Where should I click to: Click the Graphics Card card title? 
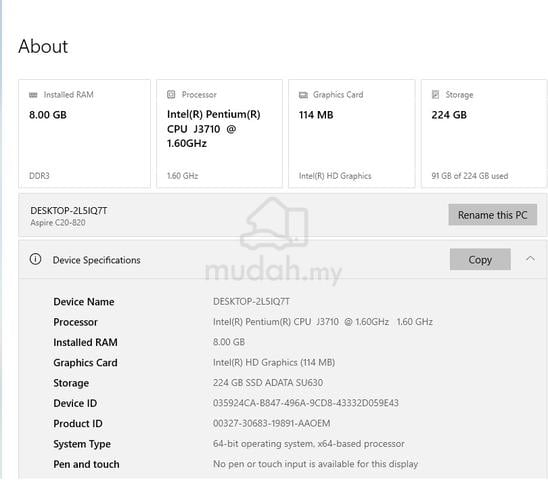pyautogui.click(x=338, y=94)
